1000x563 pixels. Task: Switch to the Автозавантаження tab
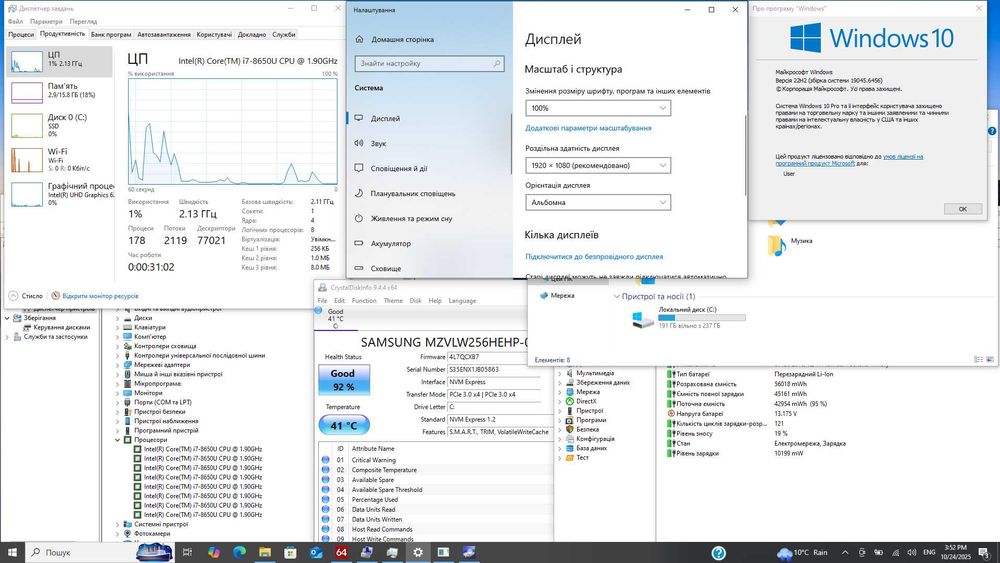164,34
